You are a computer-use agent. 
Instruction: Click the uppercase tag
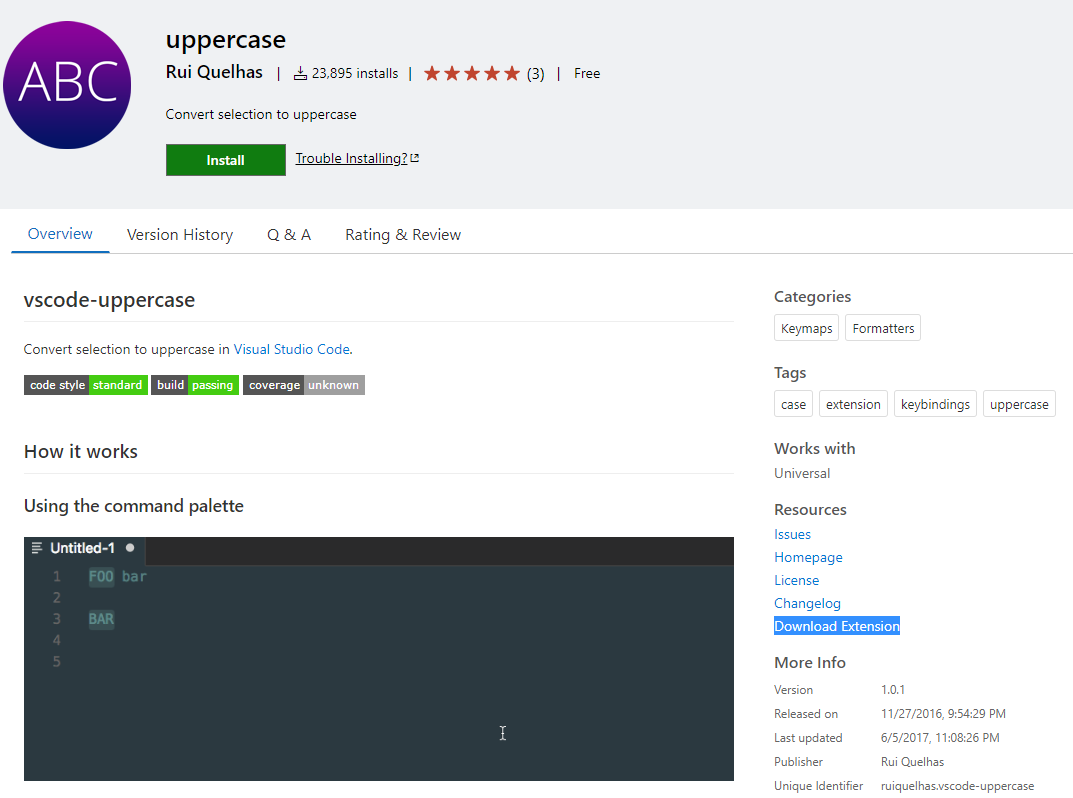click(1019, 404)
